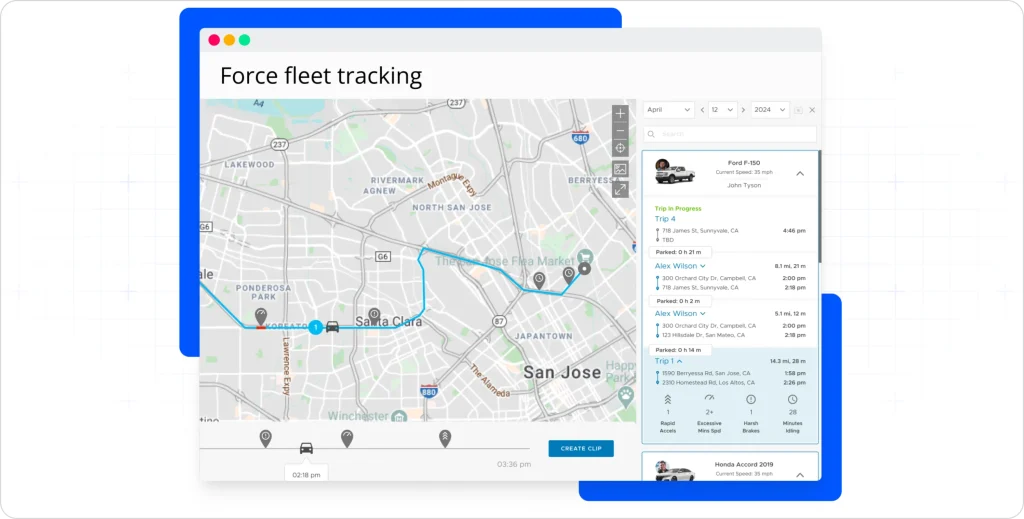Image resolution: width=1024 pixels, height=519 pixels.
Task: Open the April month dropdown
Action: click(669, 110)
